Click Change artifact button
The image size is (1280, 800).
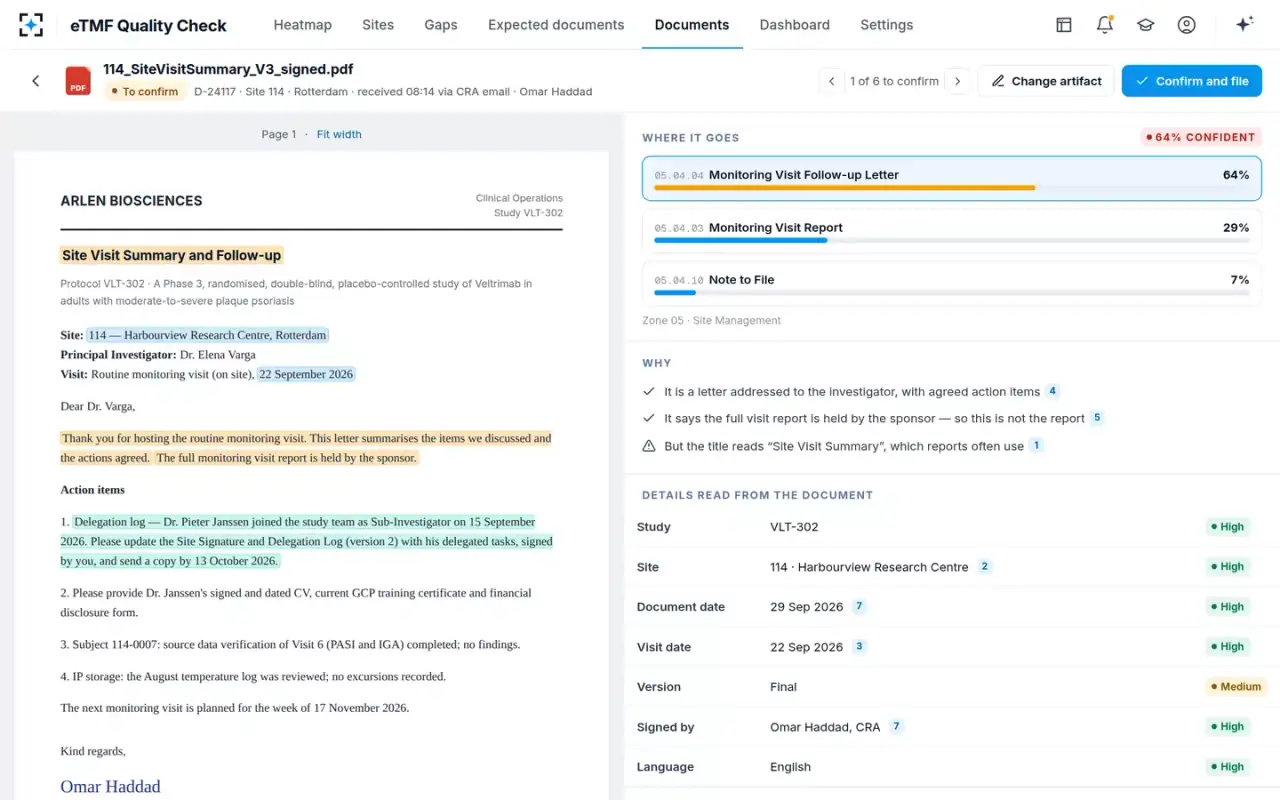click(1046, 81)
